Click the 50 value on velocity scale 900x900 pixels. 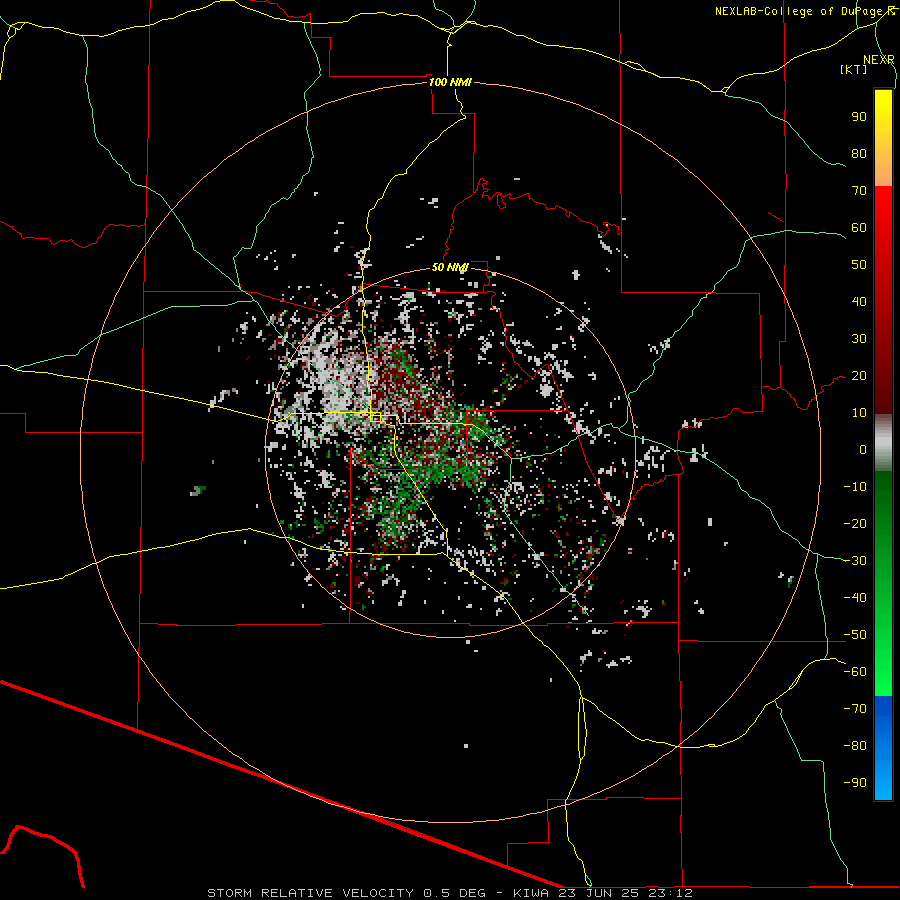click(x=859, y=265)
